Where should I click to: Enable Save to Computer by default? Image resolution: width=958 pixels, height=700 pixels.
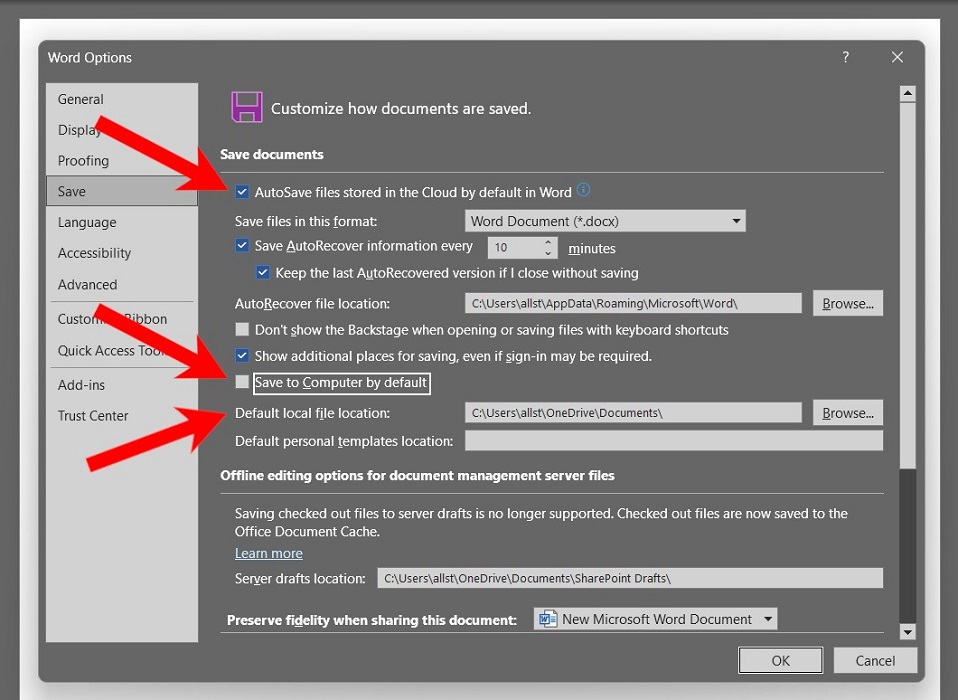[241, 382]
